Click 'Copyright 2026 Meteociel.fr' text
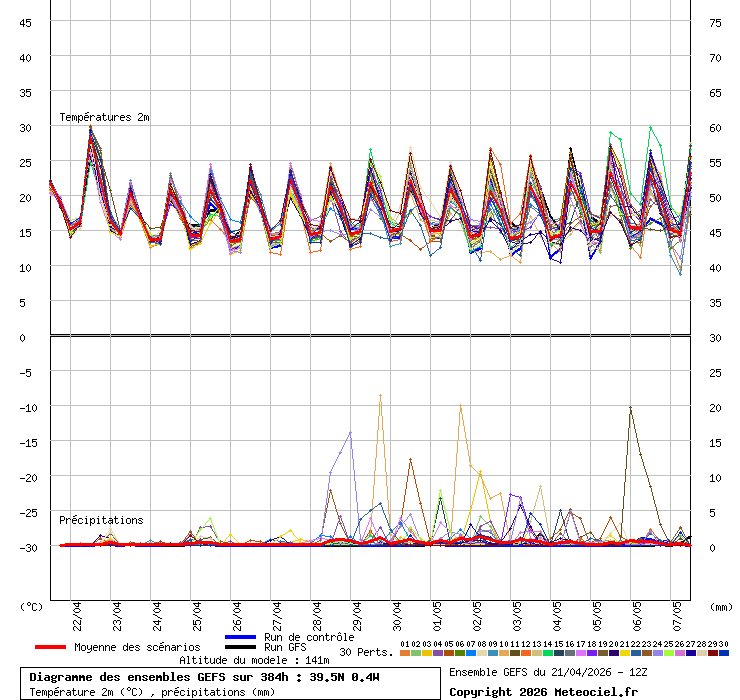This screenshot has height=700, width=740. click(x=543, y=691)
